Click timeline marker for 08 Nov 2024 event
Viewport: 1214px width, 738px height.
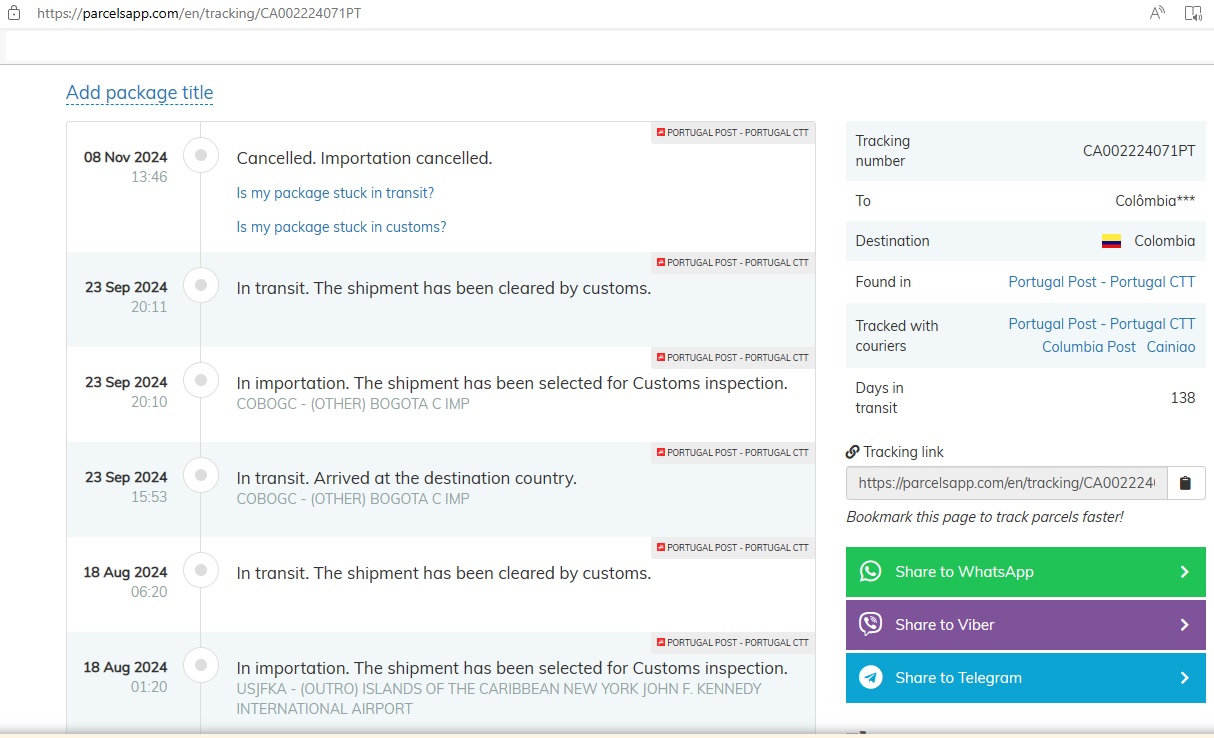coord(201,155)
